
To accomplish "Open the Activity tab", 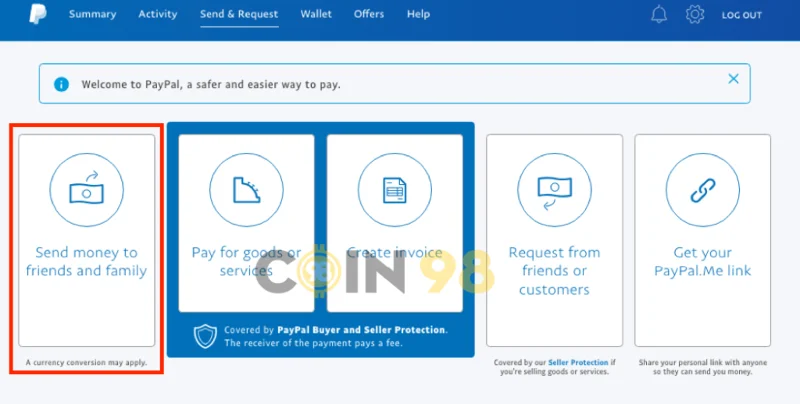I will coord(158,14).
